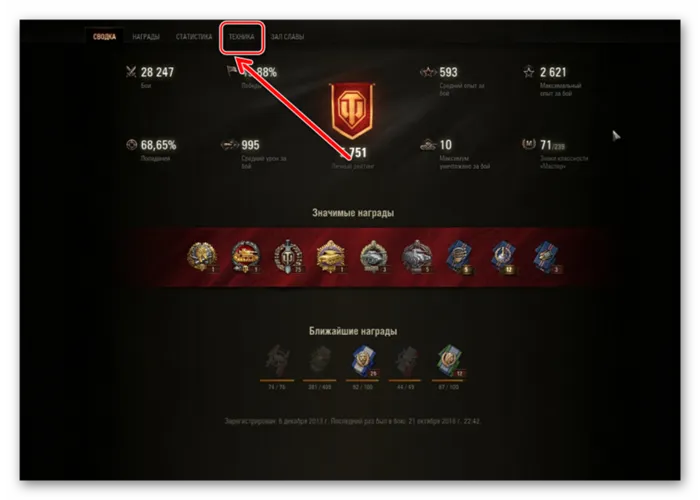
Task: Click the upcoming award with progress 87/100
Action: click(x=449, y=361)
